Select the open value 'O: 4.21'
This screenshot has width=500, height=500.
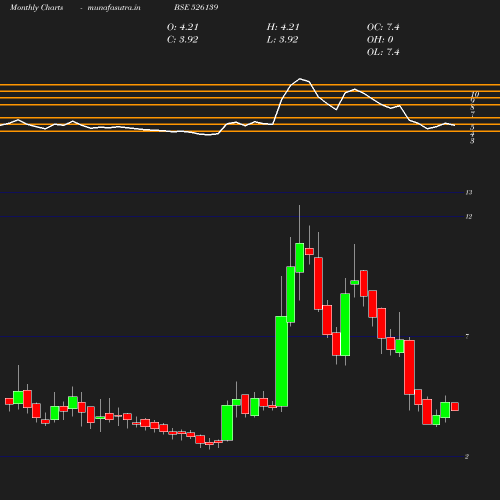click(183, 27)
